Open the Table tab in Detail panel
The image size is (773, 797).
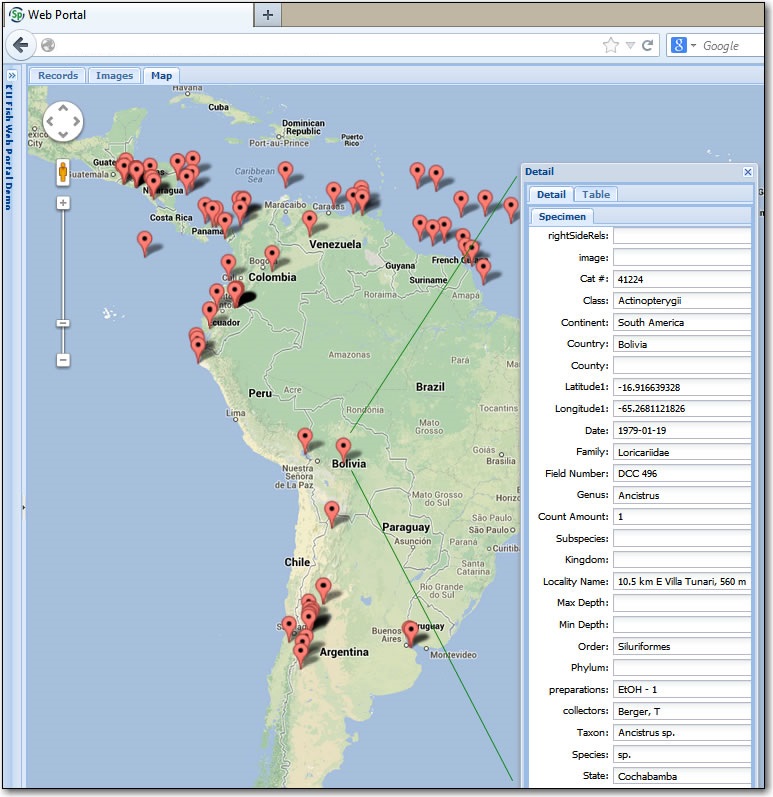click(596, 194)
